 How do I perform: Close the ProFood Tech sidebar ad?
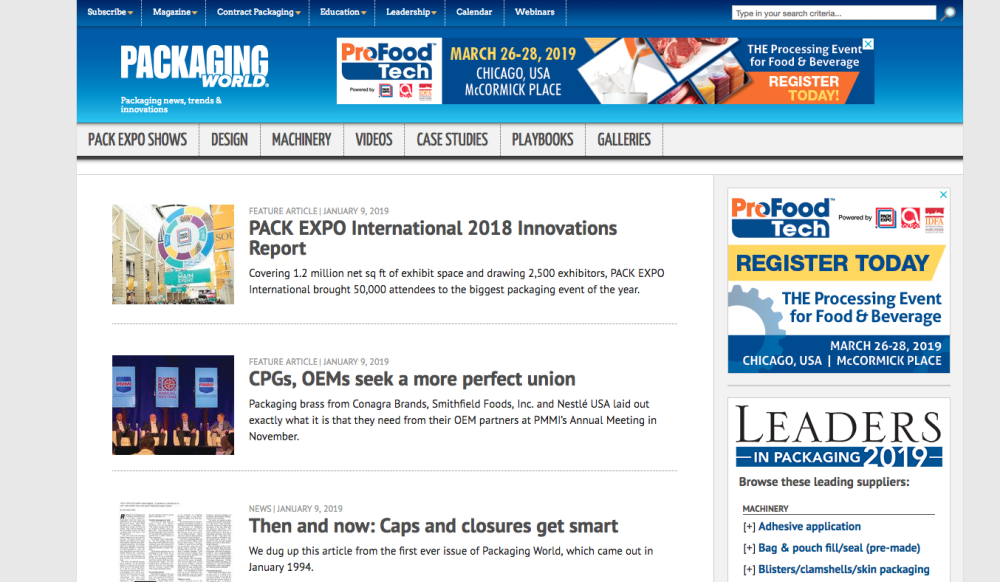pos(943,194)
